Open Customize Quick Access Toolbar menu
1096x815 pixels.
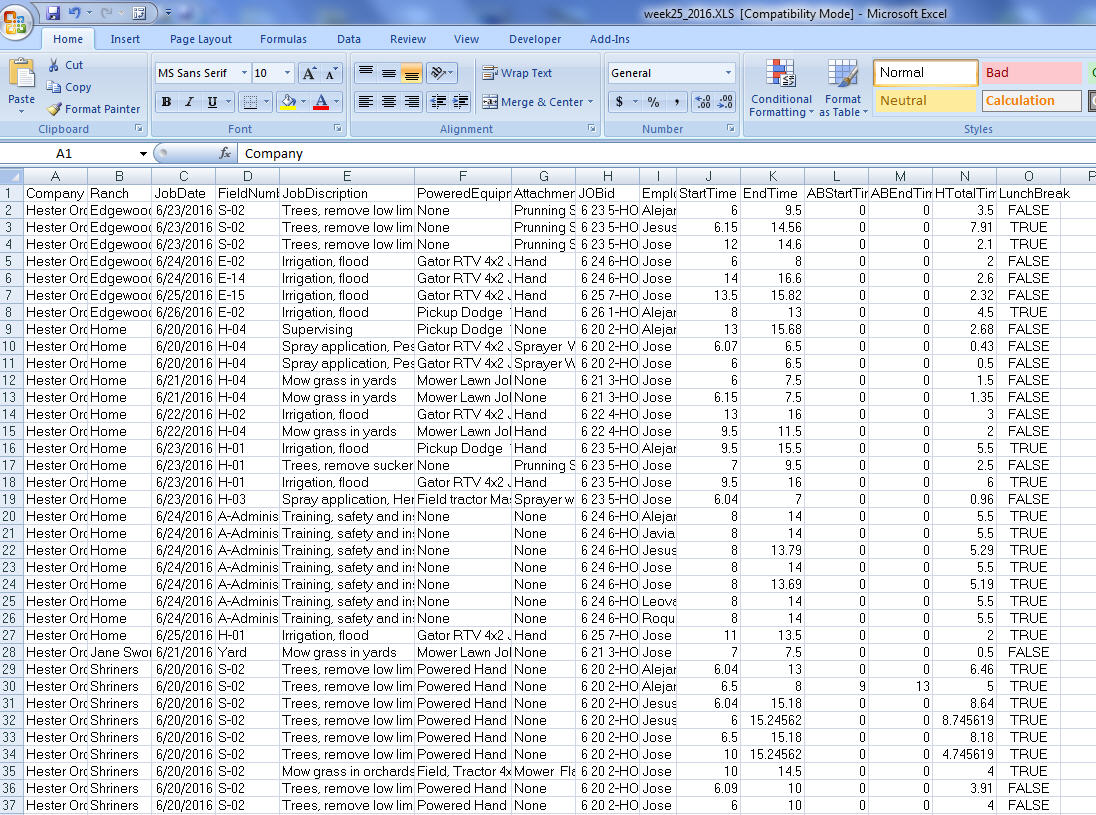pyautogui.click(x=168, y=13)
